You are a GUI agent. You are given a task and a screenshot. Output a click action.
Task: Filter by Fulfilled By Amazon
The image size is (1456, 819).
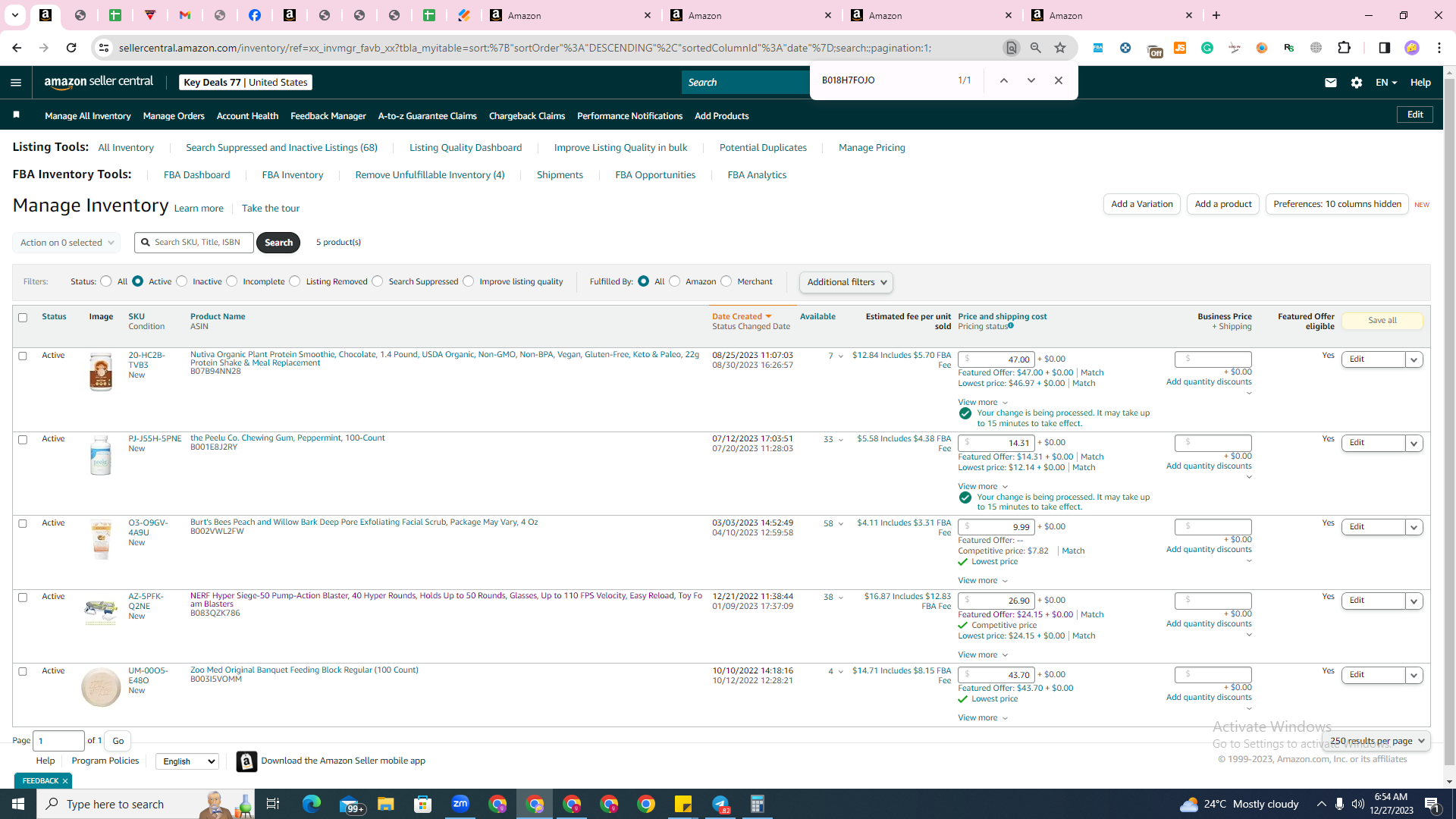pos(675,281)
